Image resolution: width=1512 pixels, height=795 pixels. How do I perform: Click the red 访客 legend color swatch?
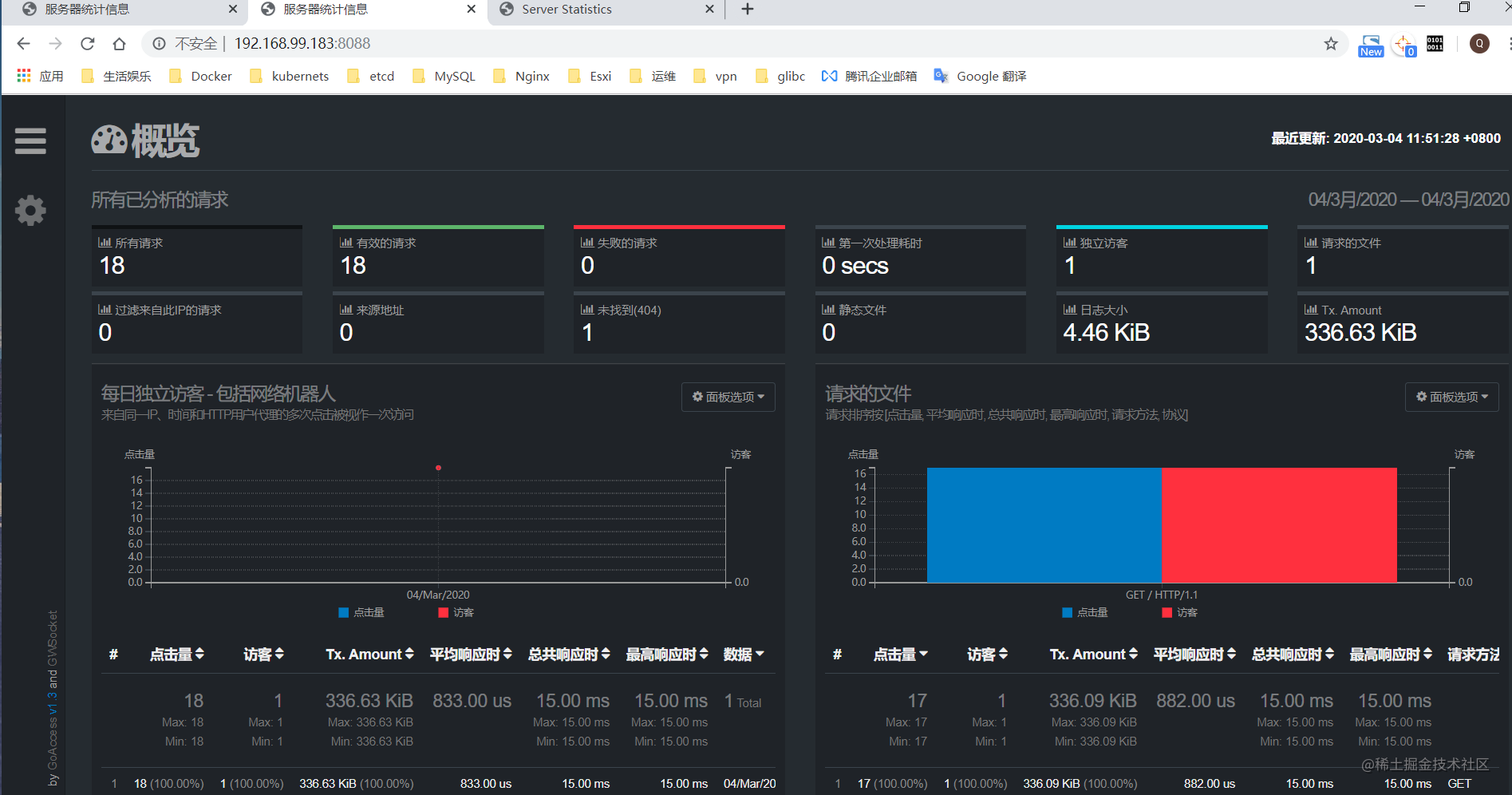[444, 612]
